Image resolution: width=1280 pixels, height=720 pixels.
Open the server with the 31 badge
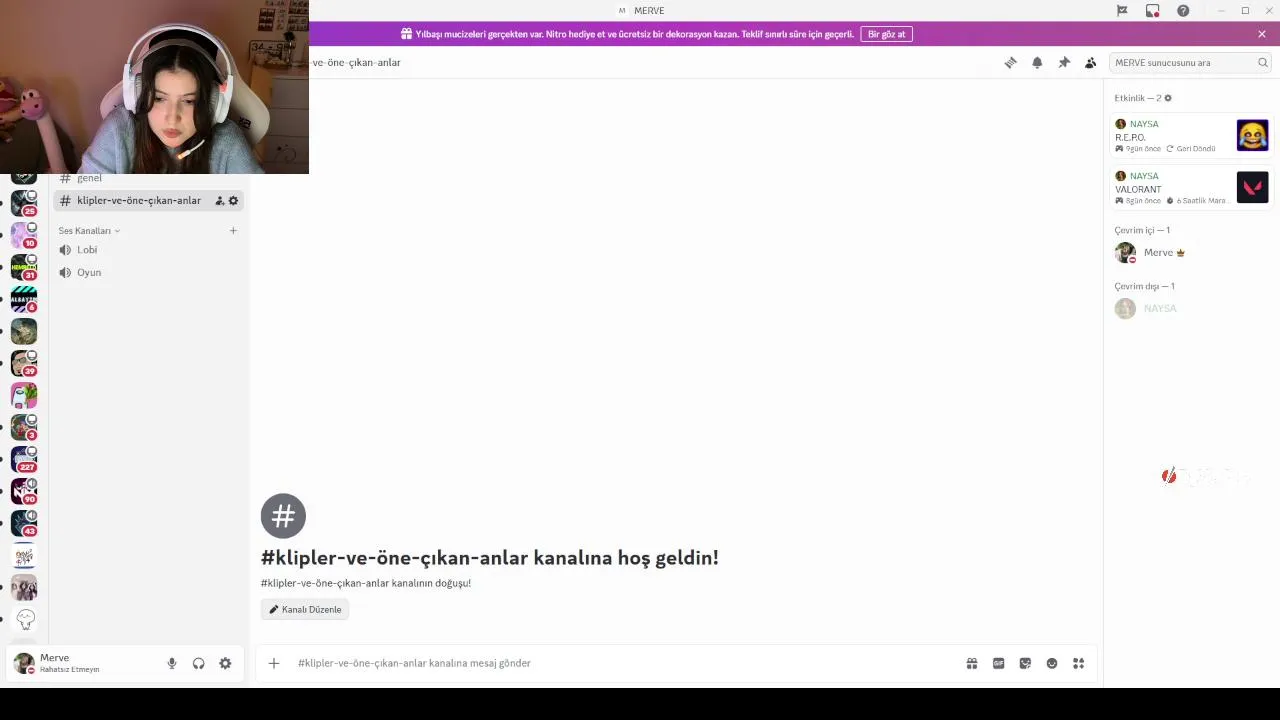coord(24,268)
